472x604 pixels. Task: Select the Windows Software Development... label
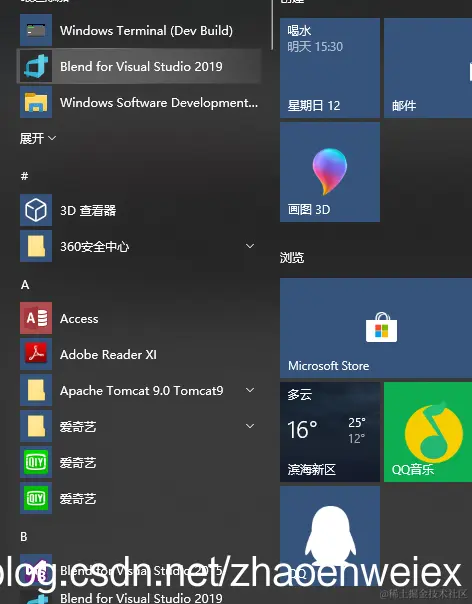tap(159, 102)
